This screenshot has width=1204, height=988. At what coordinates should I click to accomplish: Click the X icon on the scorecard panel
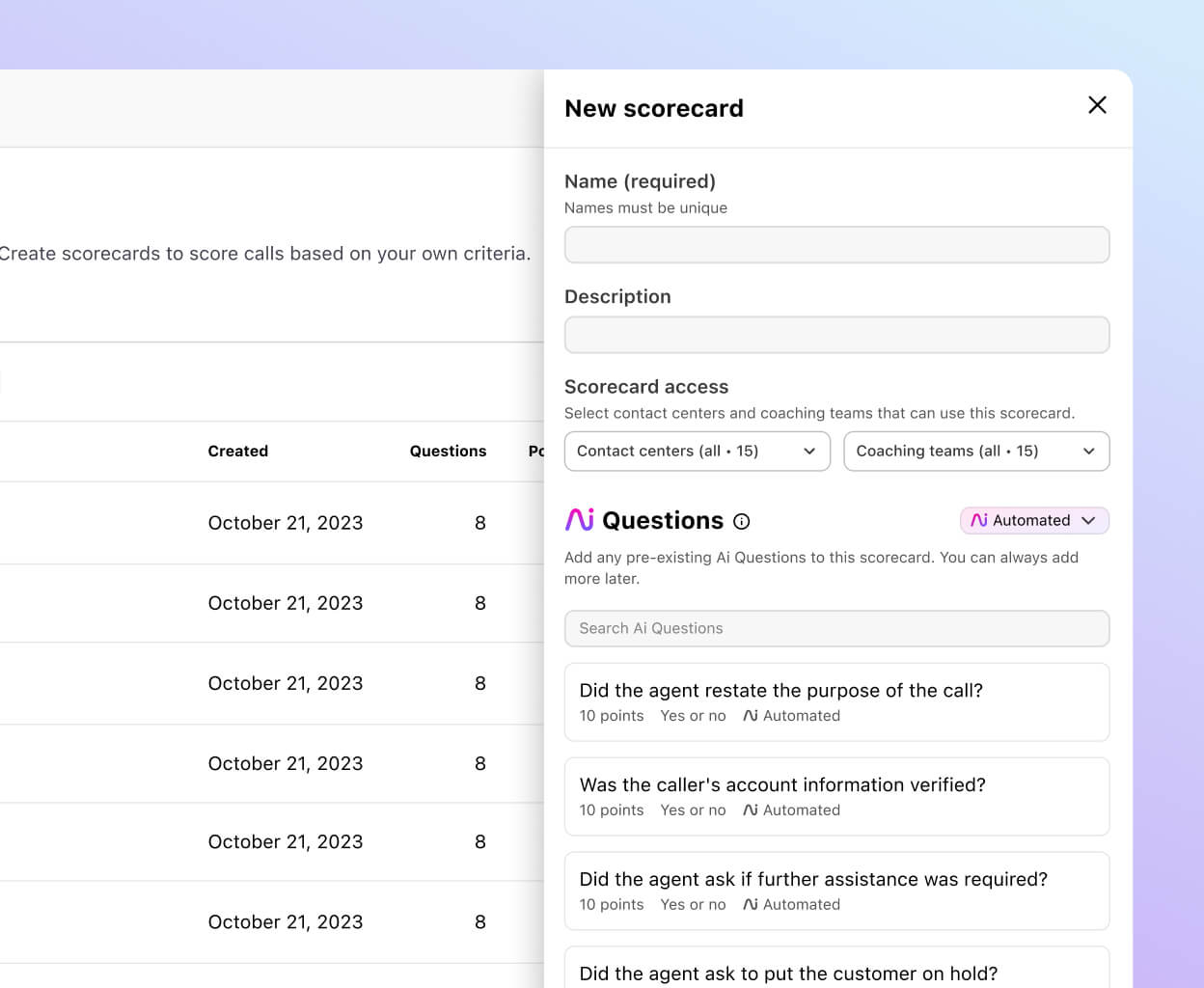click(1097, 106)
